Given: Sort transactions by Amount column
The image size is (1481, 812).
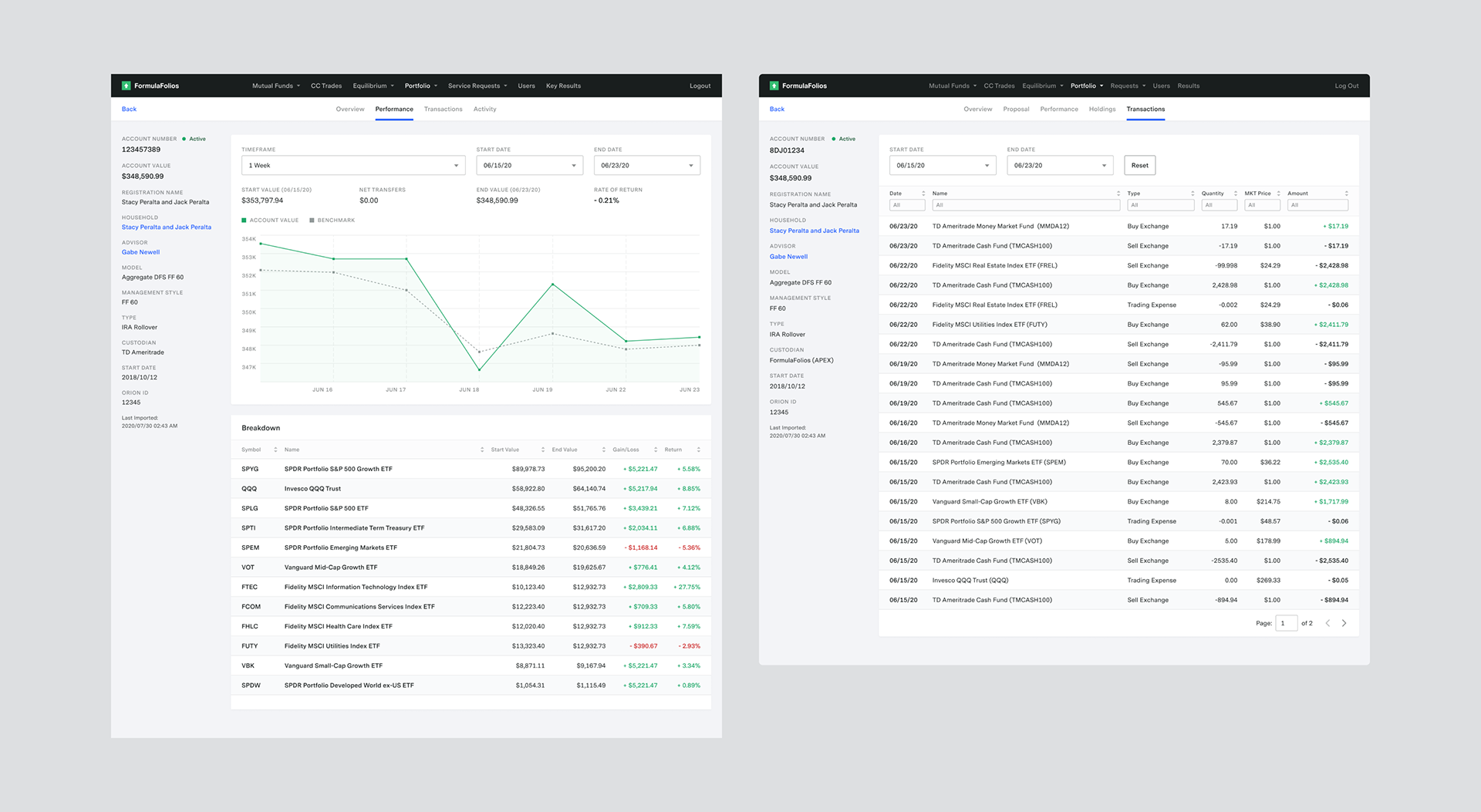Looking at the screenshot, I should click(1346, 194).
